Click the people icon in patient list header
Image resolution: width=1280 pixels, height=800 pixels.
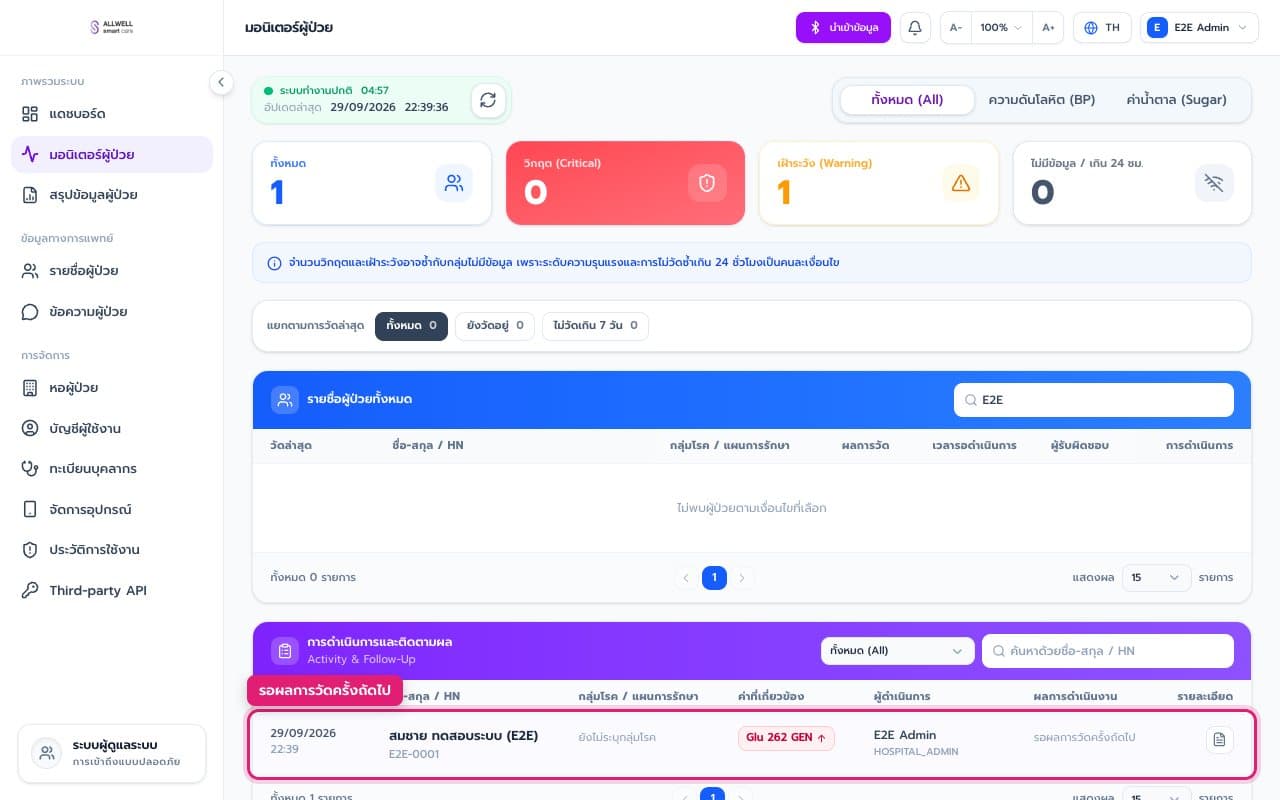[285, 400]
